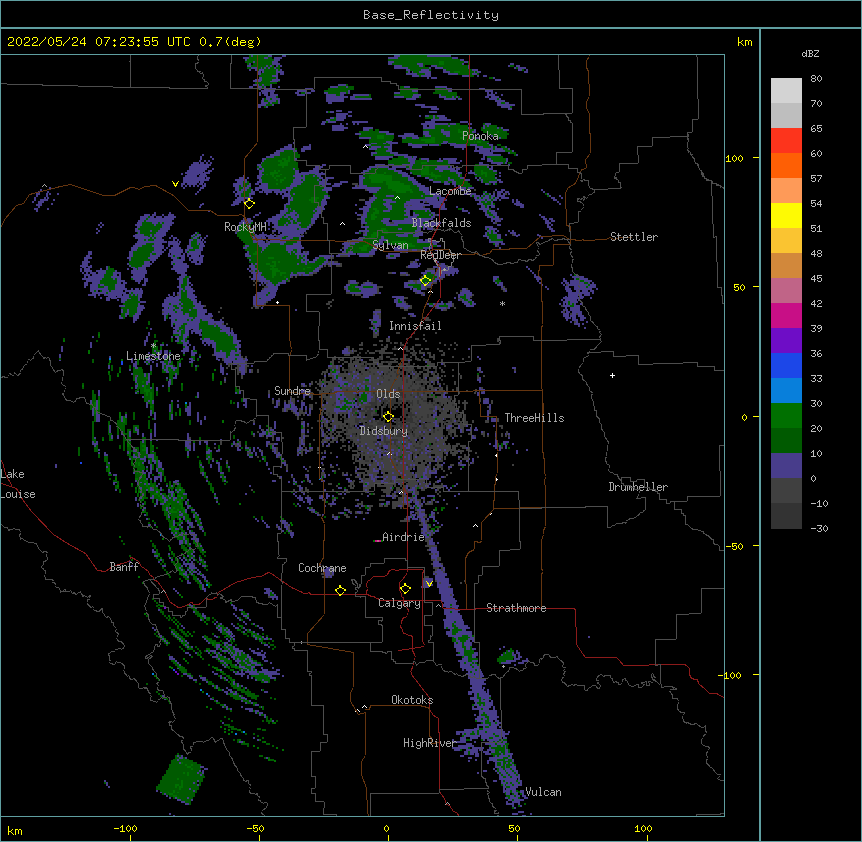
Task: Click the Vulcan label
Action: click(543, 792)
